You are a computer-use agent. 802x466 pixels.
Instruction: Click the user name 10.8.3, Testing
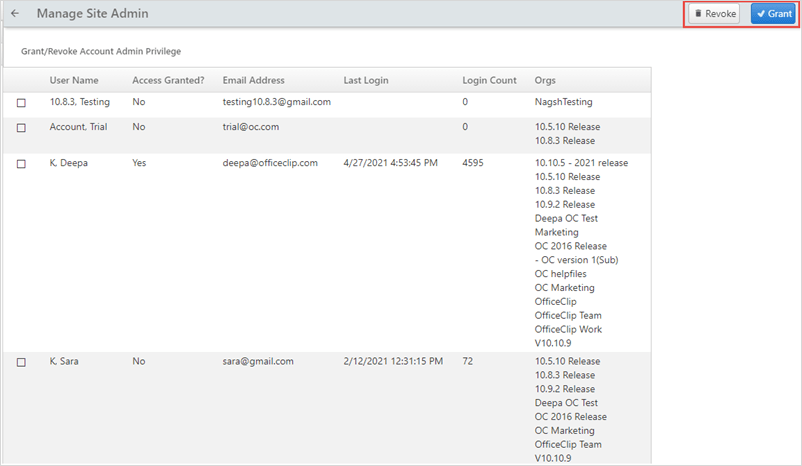pos(80,102)
